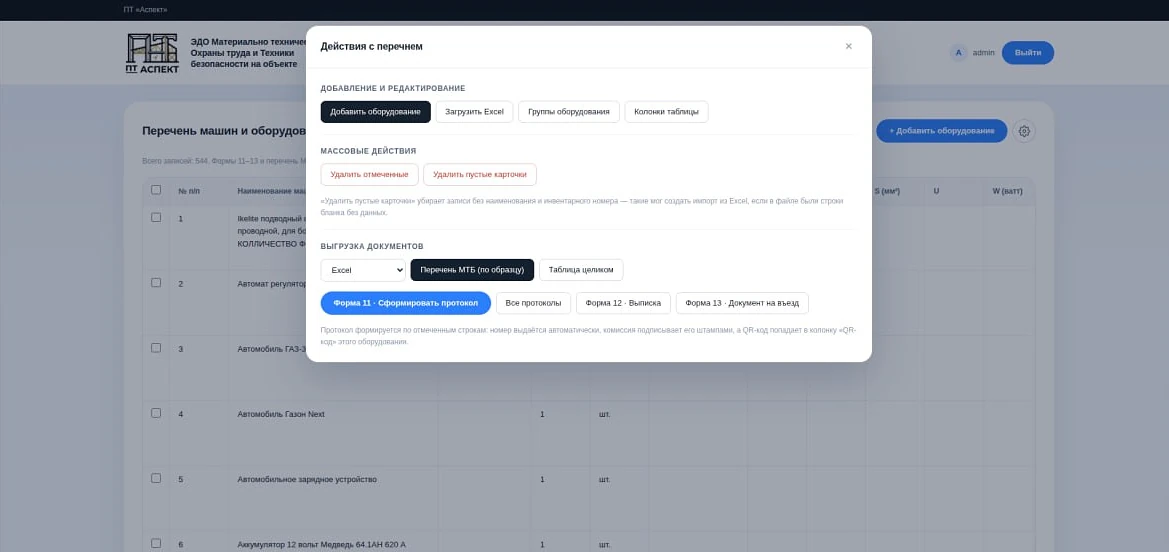The height and width of the screenshot is (552, 1169).
Task: Click 'Таблица целиком' button
Action: tap(581, 270)
